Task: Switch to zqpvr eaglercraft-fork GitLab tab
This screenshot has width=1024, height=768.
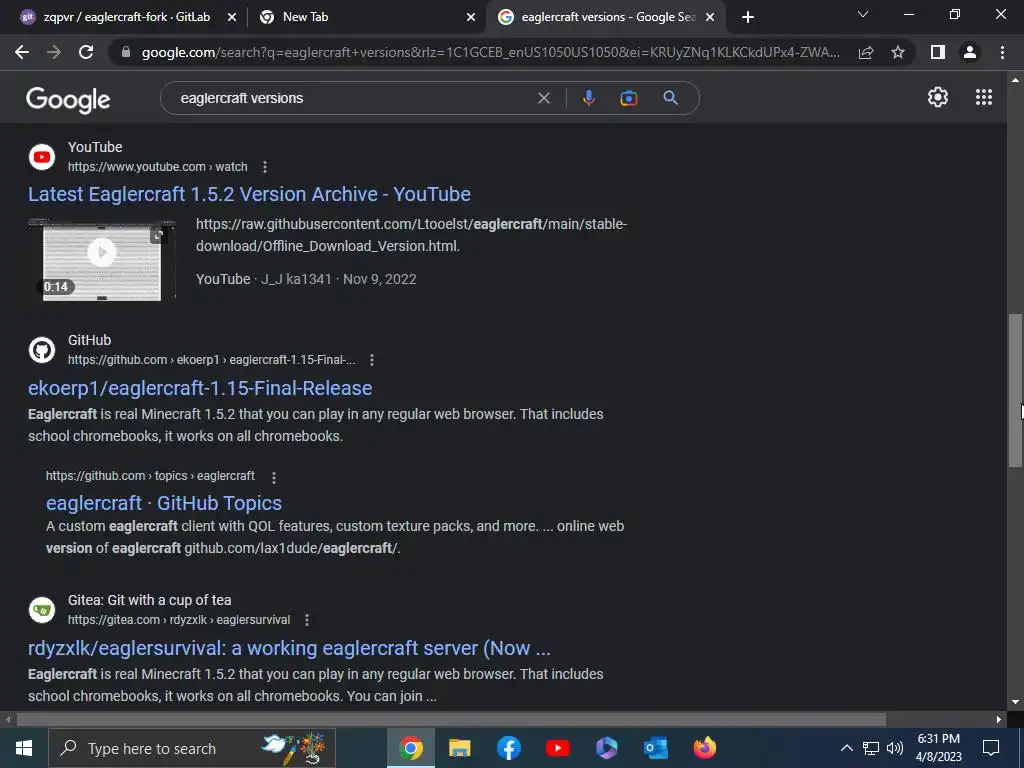Action: (x=127, y=17)
